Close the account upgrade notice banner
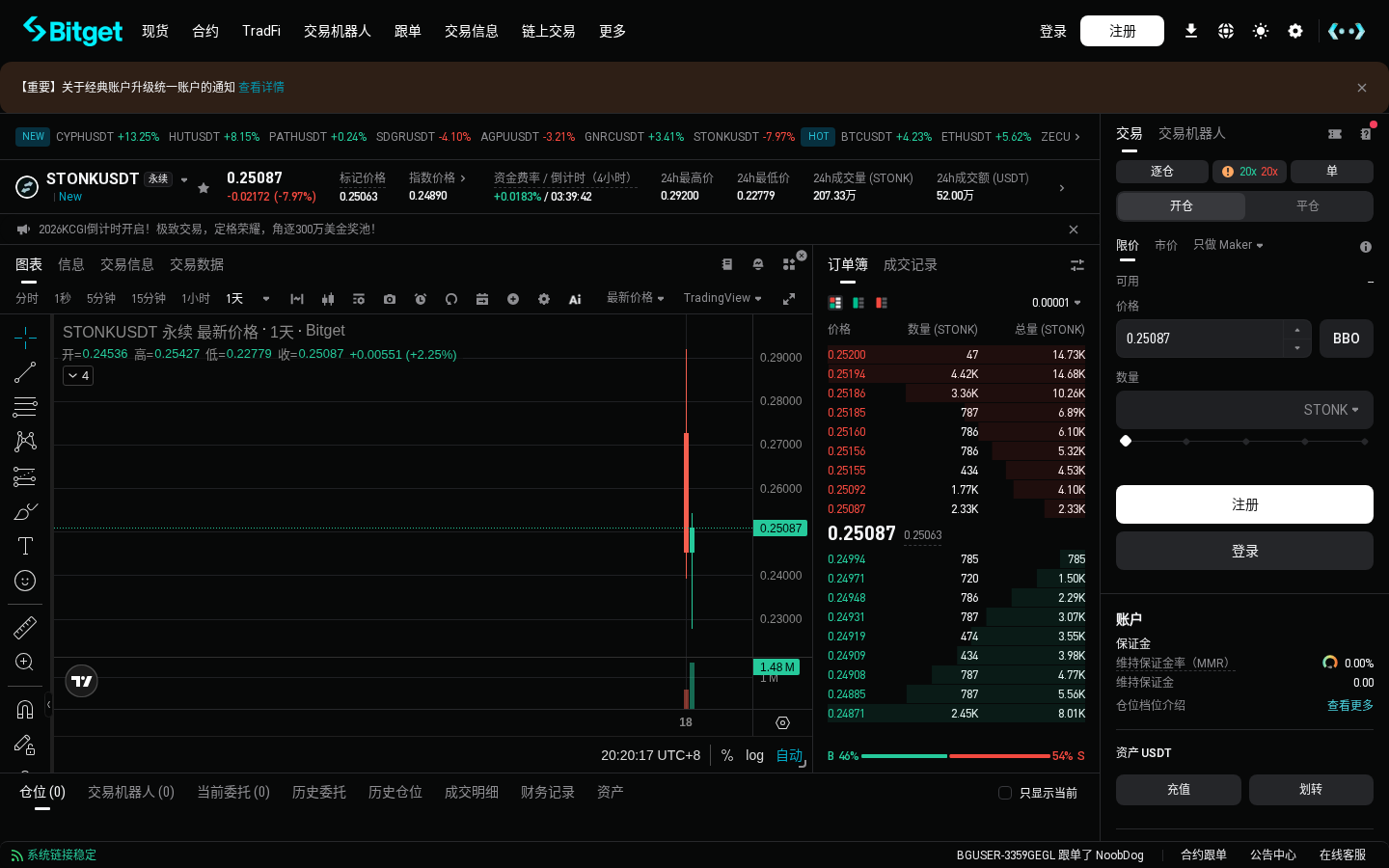The image size is (1389, 868). point(1362,88)
